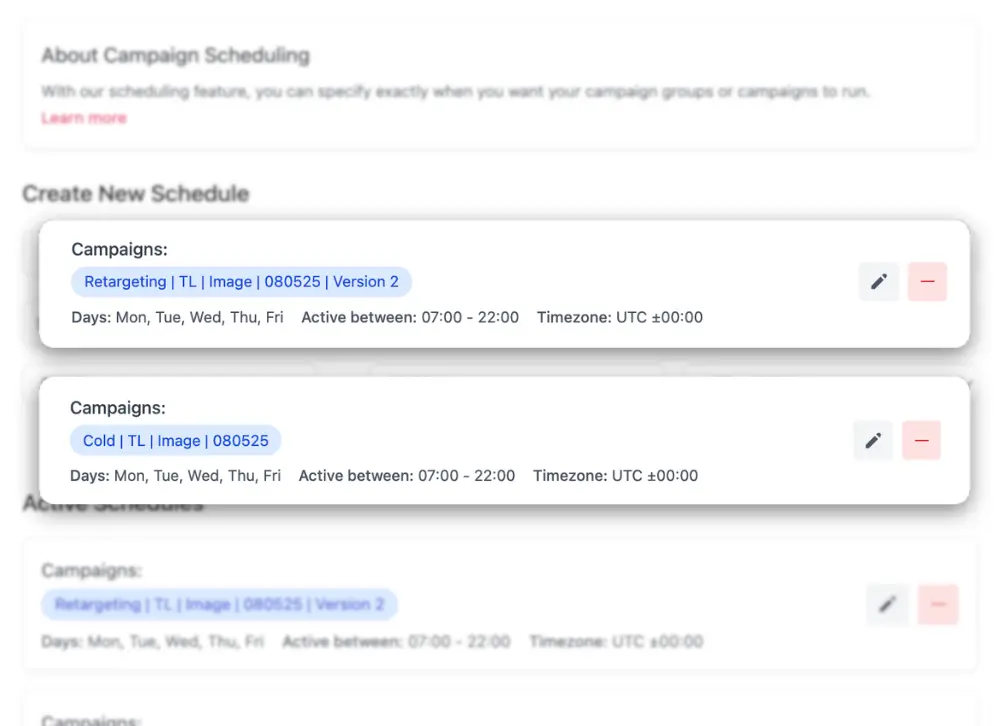Select the highlighted Retargeting Version 2 campaign tag
The width and height of the screenshot is (1004, 726).
(x=241, y=282)
